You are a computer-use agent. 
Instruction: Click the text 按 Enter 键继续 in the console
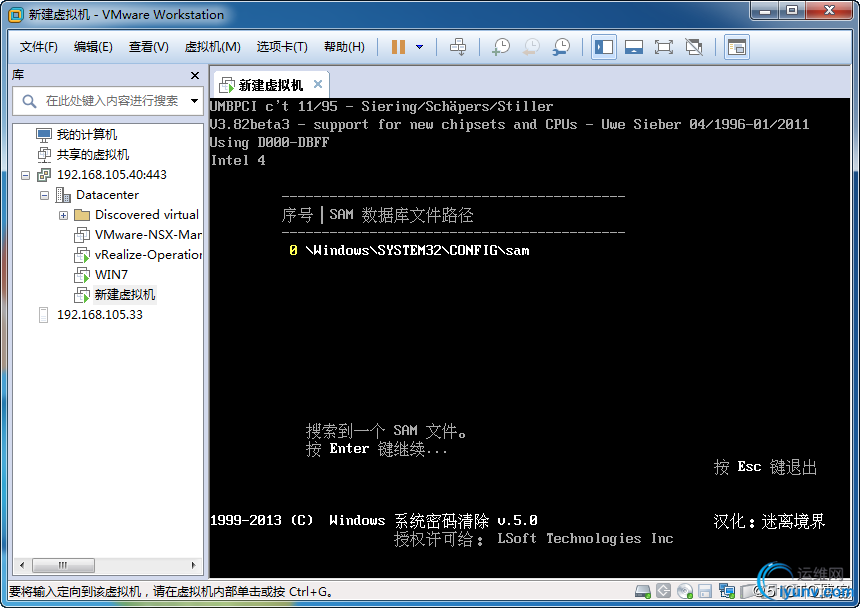coord(376,449)
